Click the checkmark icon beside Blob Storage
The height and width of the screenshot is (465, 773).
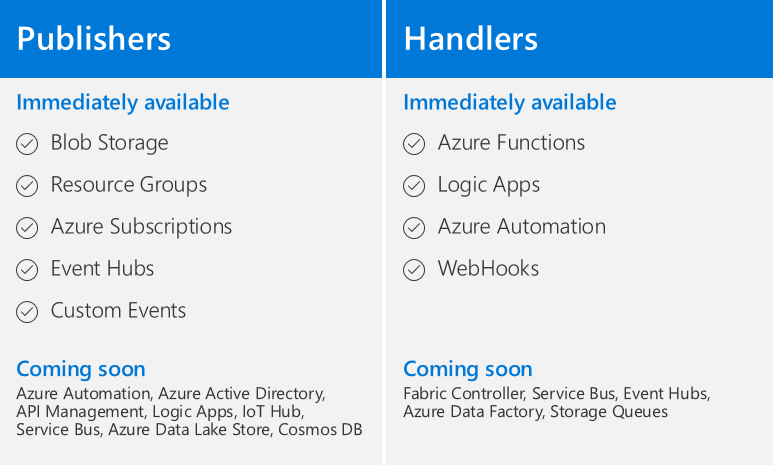tap(27, 145)
